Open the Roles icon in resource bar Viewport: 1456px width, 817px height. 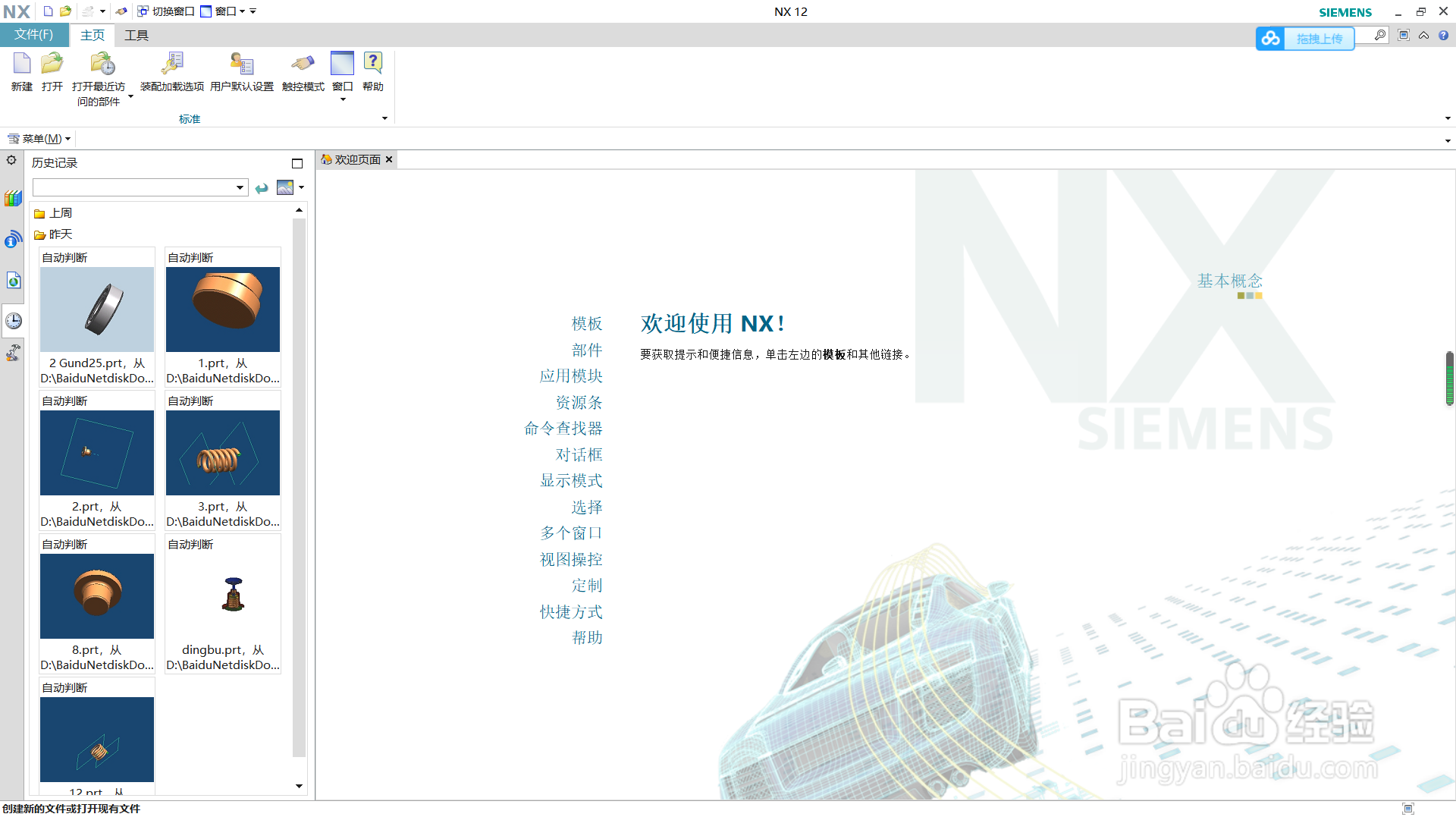coord(13,353)
